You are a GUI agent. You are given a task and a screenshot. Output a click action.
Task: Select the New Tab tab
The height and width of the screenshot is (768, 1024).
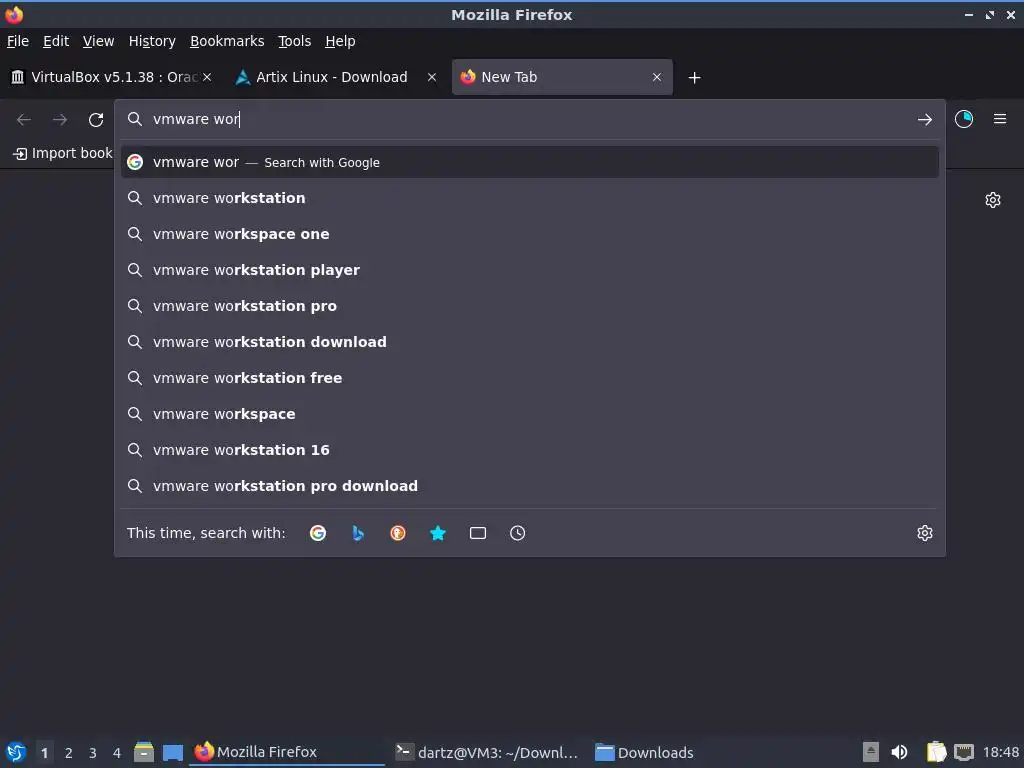point(562,77)
